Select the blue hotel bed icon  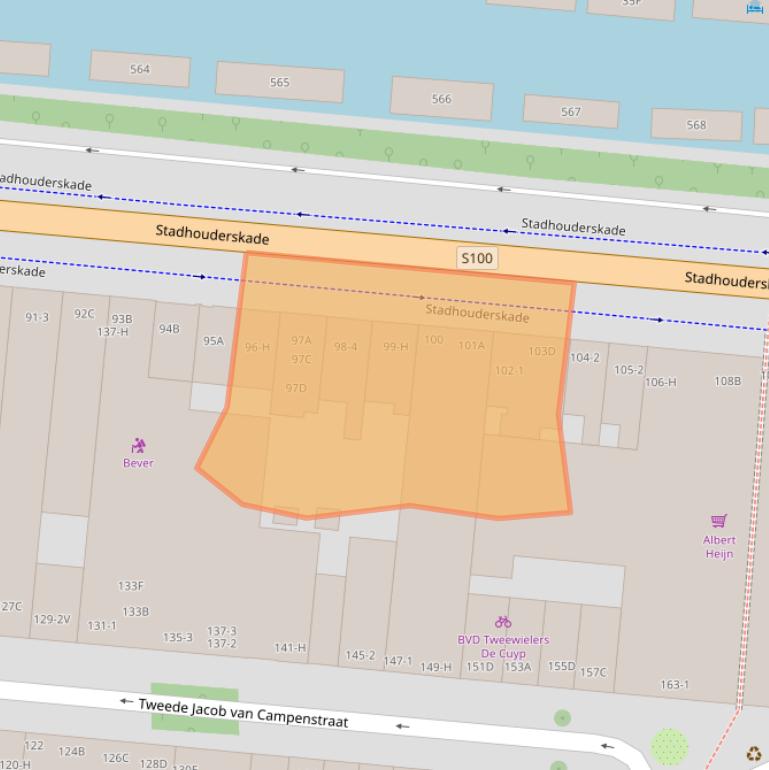coord(755,8)
